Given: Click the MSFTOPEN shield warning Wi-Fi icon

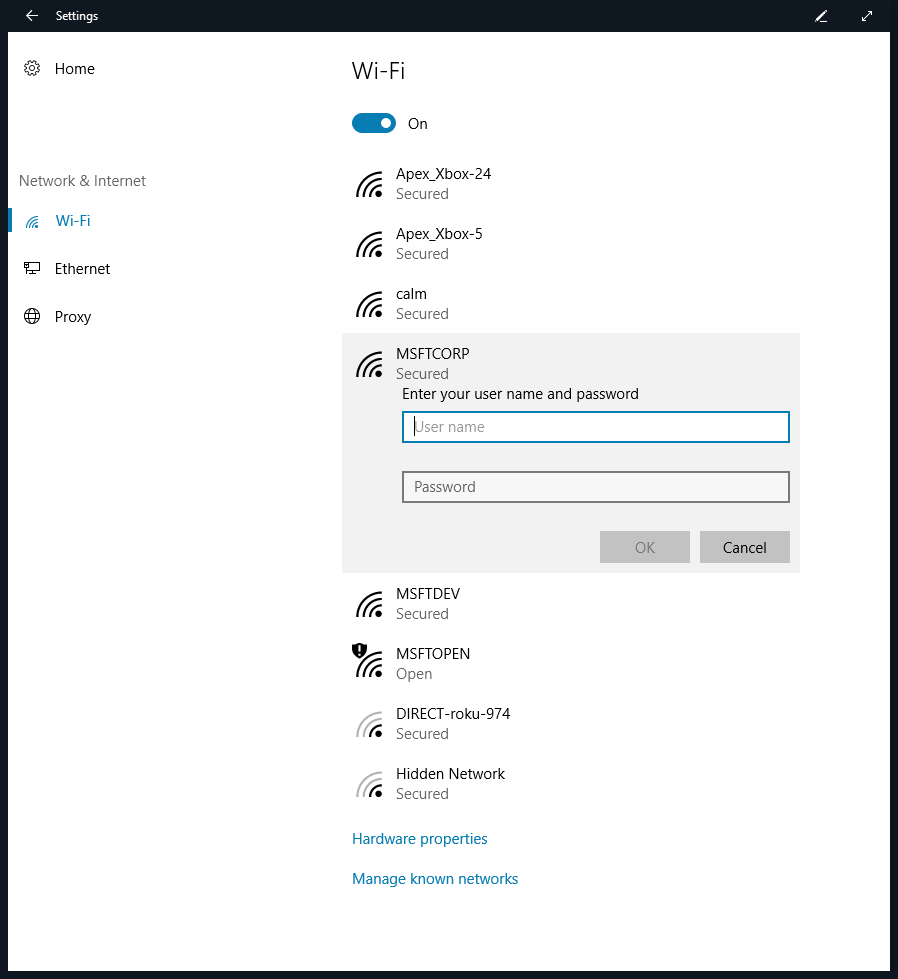Looking at the screenshot, I should coord(369,662).
